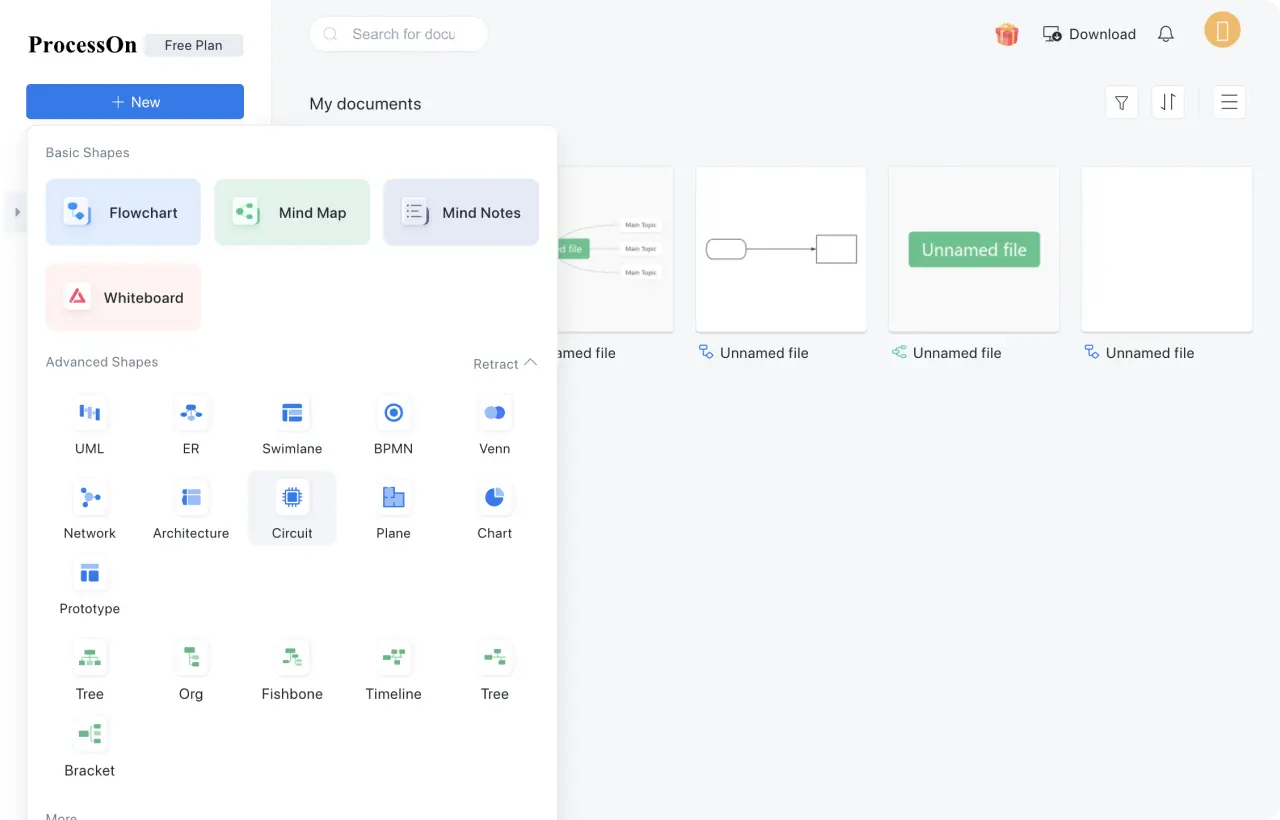Screen dimensions: 1280x820
Task: Open a new BPMN diagram
Action: point(393,413)
